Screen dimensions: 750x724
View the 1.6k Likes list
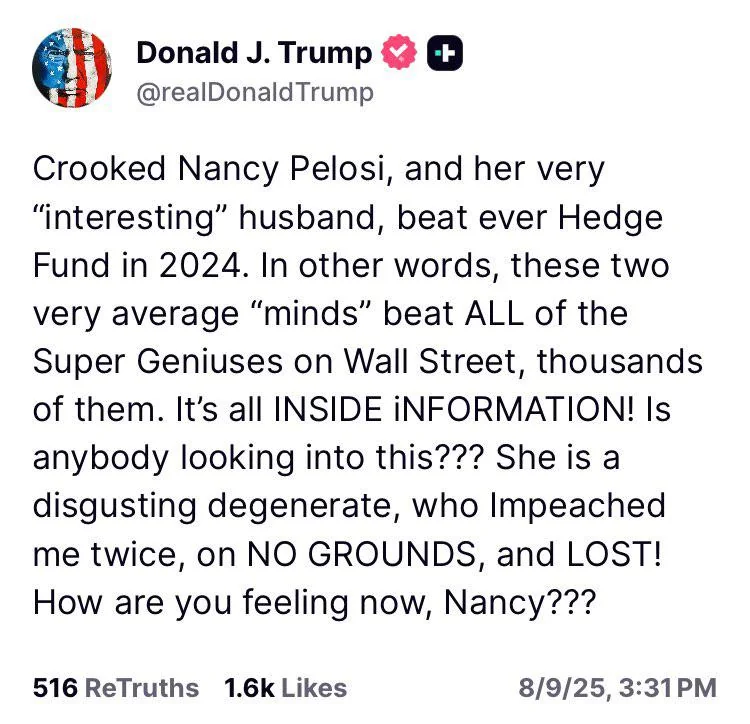286,688
